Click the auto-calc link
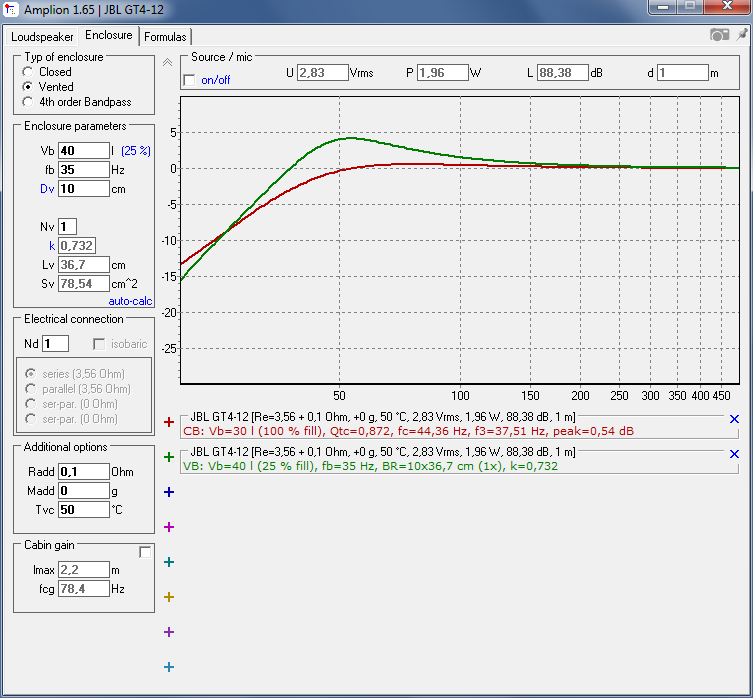Viewport: 753px width, 698px height. (130, 301)
